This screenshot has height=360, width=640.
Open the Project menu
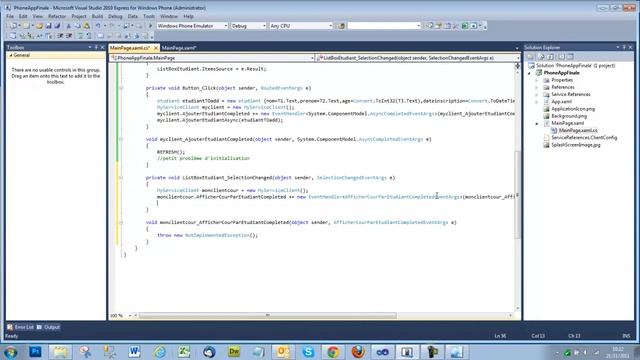click(x=79, y=16)
